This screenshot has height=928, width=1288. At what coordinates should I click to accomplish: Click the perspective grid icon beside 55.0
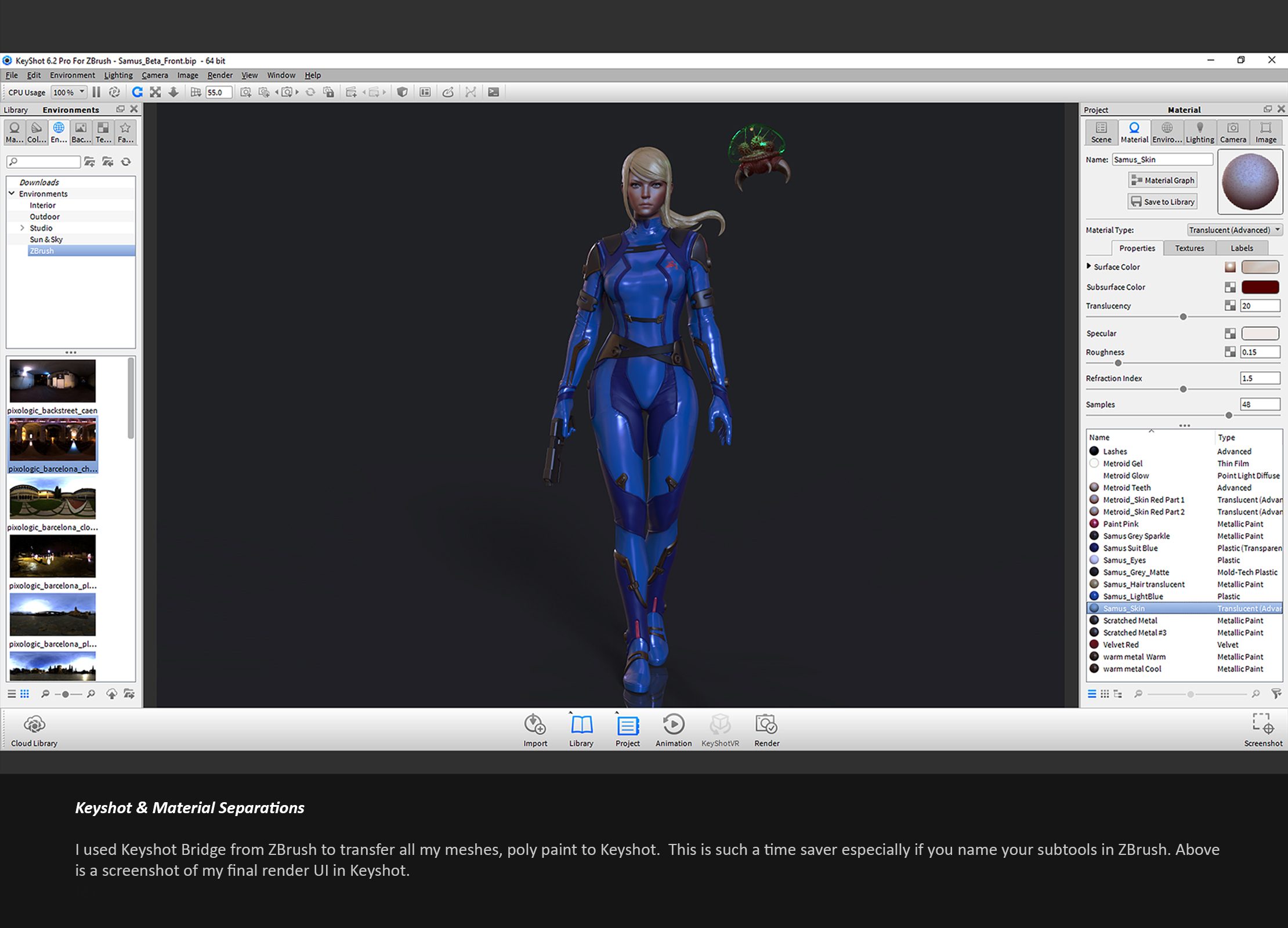point(196,92)
